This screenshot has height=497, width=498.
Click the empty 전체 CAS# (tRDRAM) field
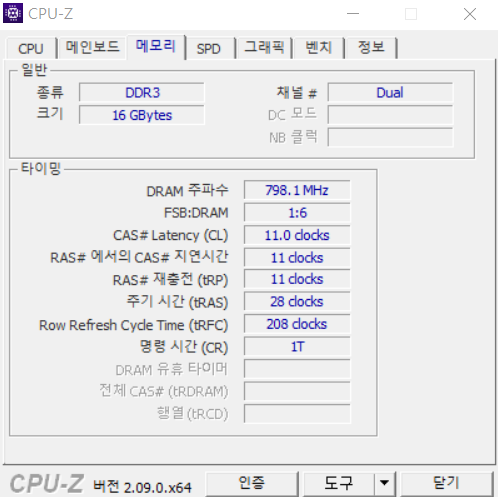click(297, 391)
